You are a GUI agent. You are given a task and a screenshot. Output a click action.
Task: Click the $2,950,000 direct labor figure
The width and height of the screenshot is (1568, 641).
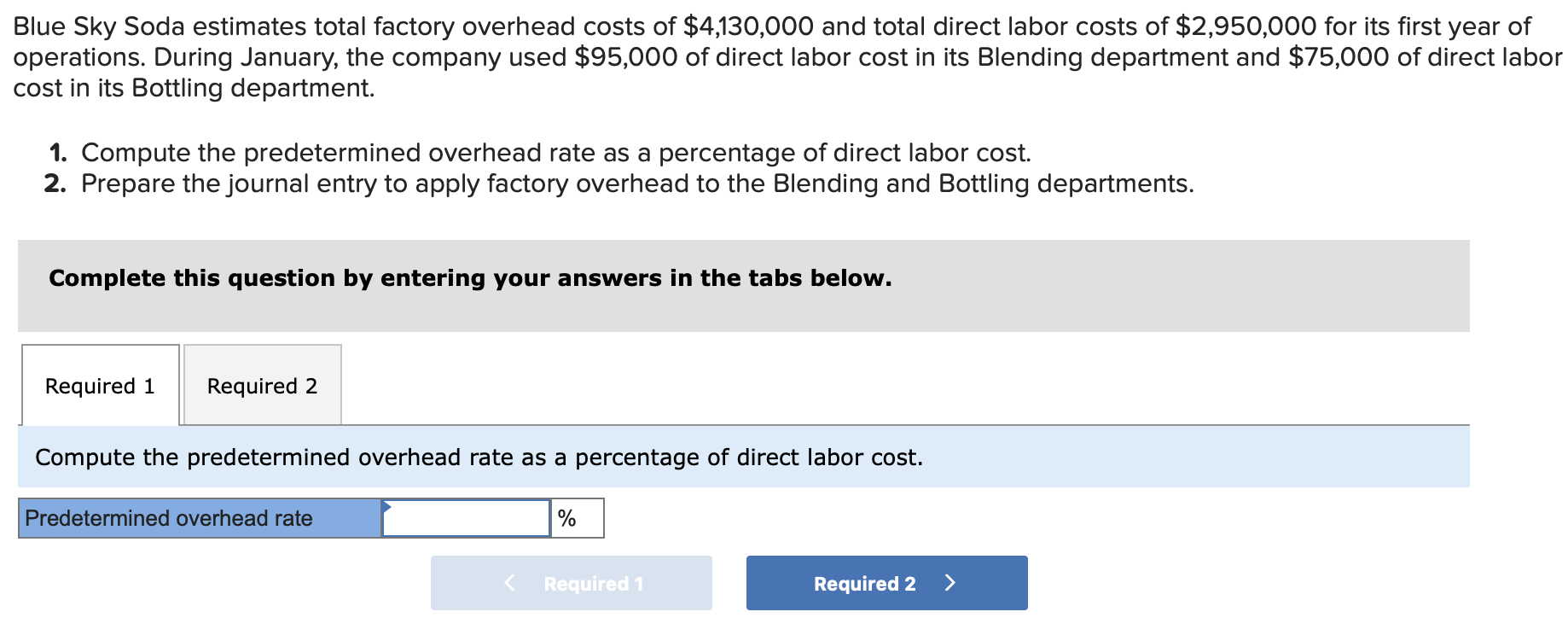(x=1246, y=26)
